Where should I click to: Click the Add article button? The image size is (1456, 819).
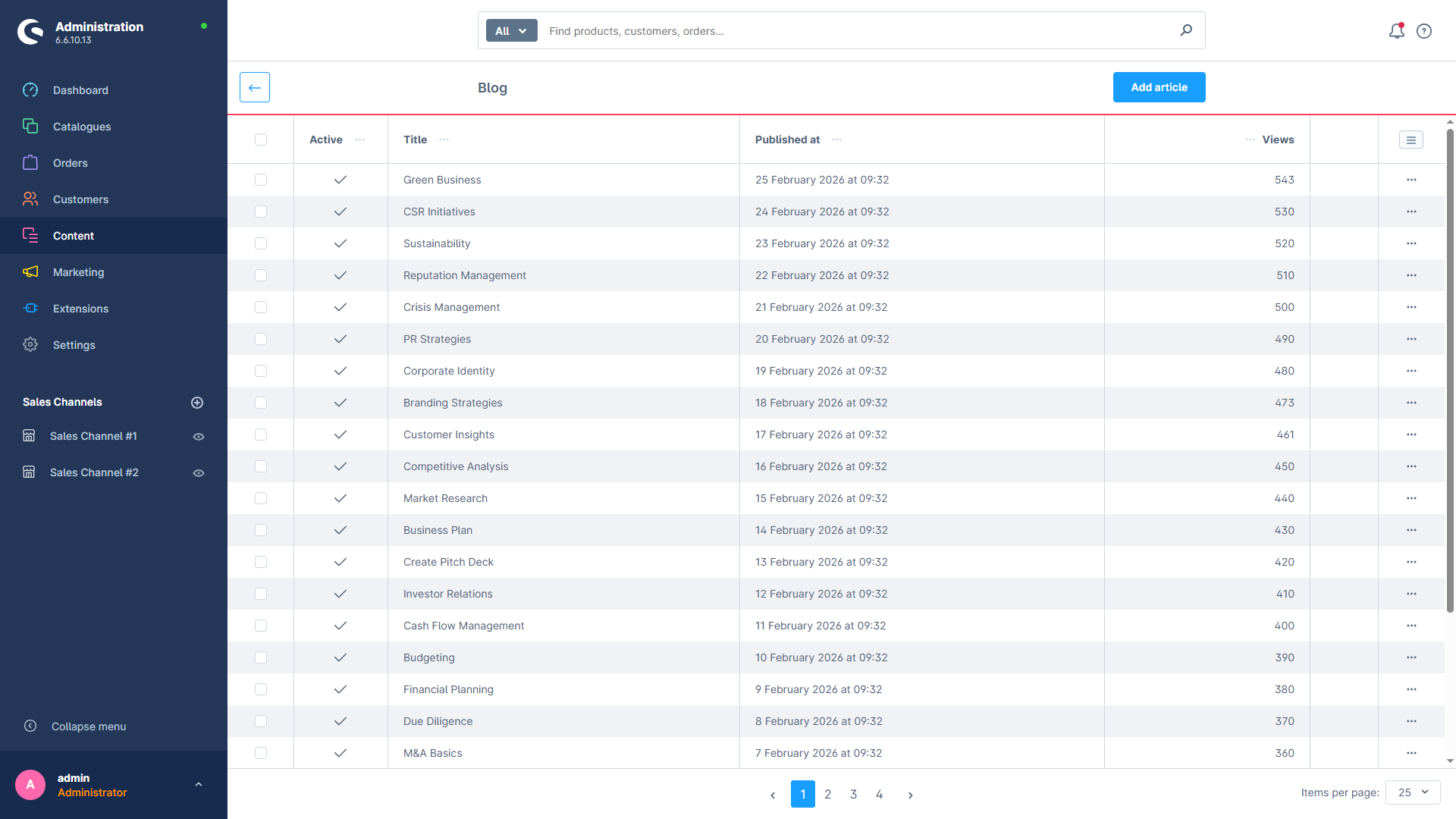tap(1159, 87)
